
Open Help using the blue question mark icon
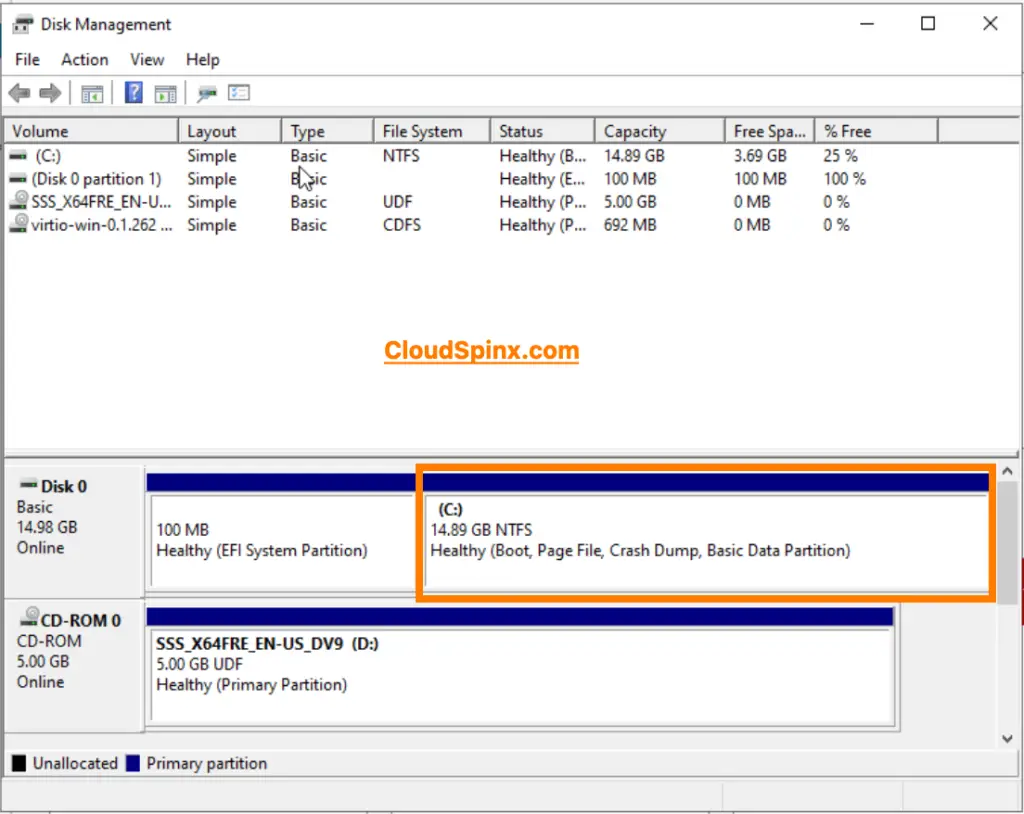point(133,92)
